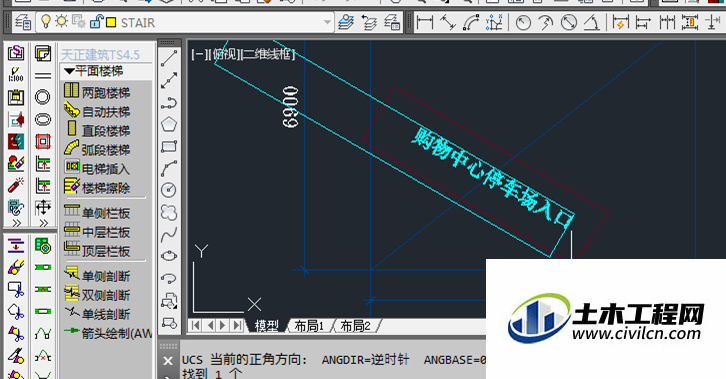Toggle the padlock for STAIR layer

pos(95,21)
